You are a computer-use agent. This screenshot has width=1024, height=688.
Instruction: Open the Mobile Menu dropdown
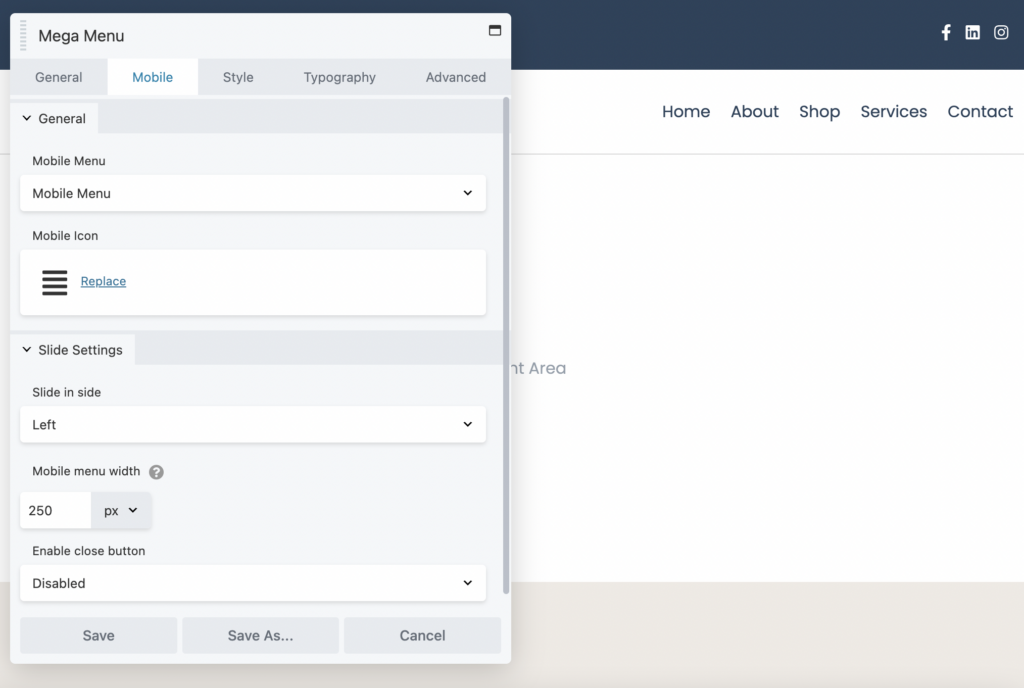[253, 193]
